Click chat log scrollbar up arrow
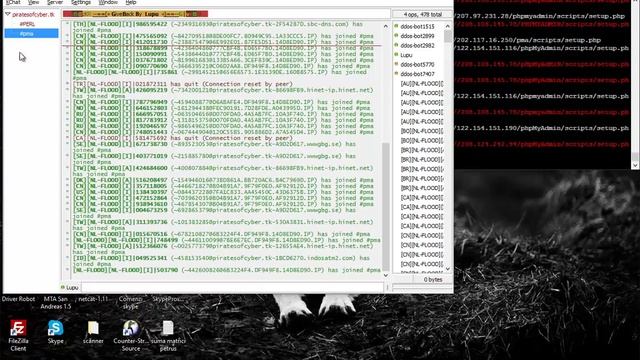The height and width of the screenshot is (360, 640). coord(386,26)
